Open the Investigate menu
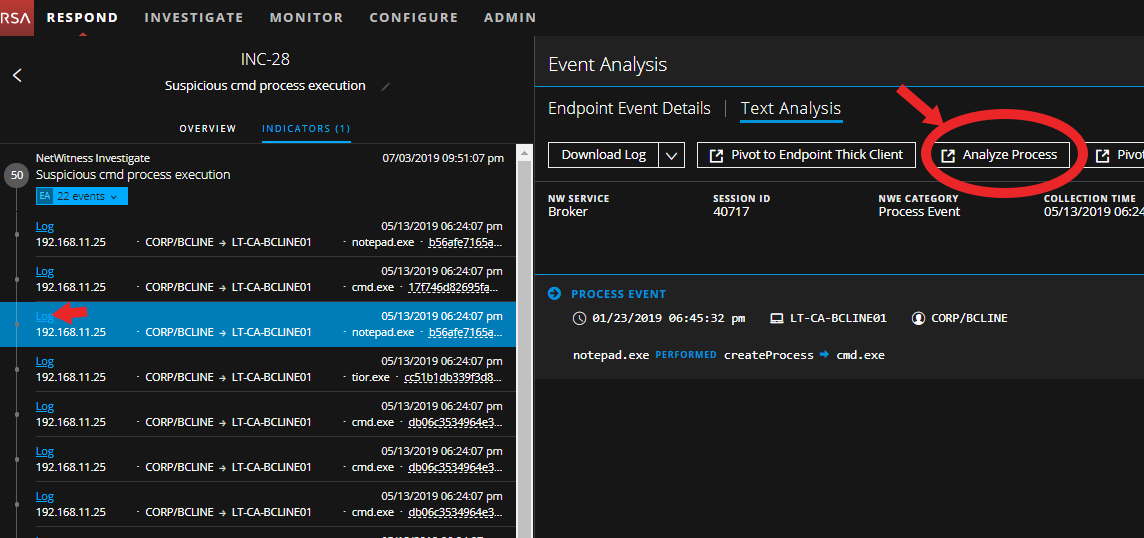The width and height of the screenshot is (1144, 538). pos(193,17)
